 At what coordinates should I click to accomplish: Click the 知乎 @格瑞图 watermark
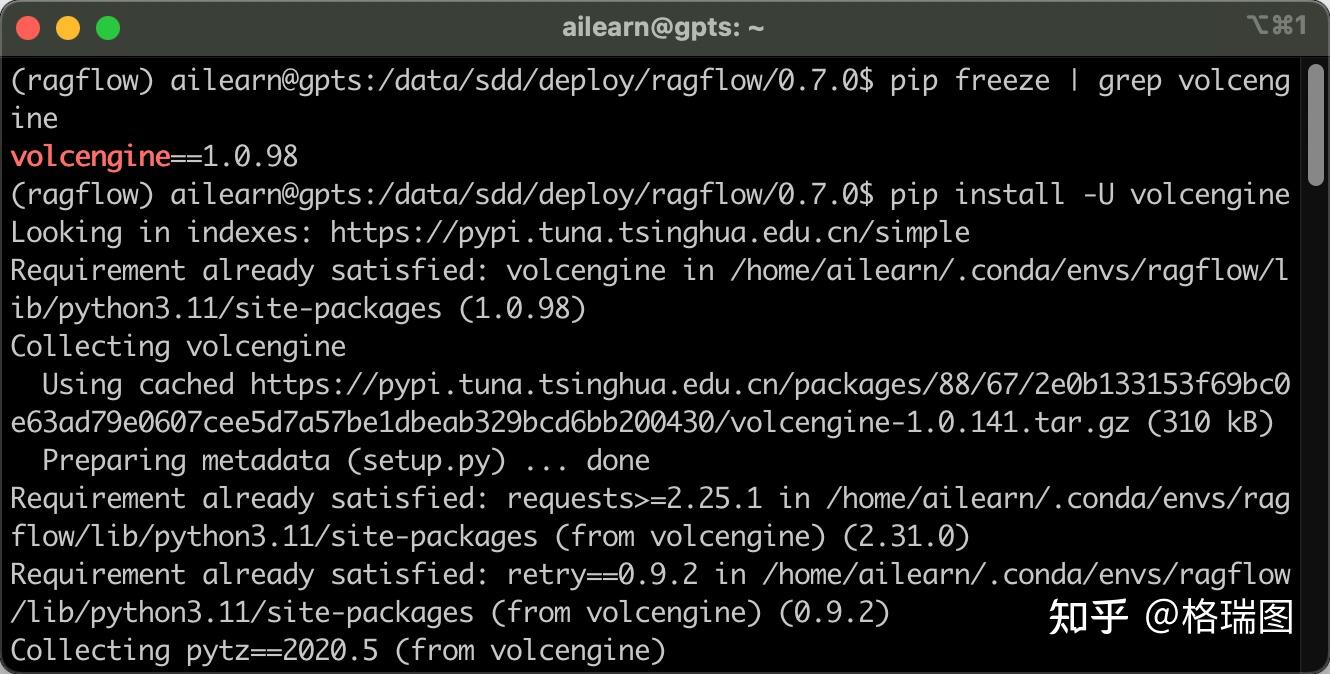(1170, 616)
